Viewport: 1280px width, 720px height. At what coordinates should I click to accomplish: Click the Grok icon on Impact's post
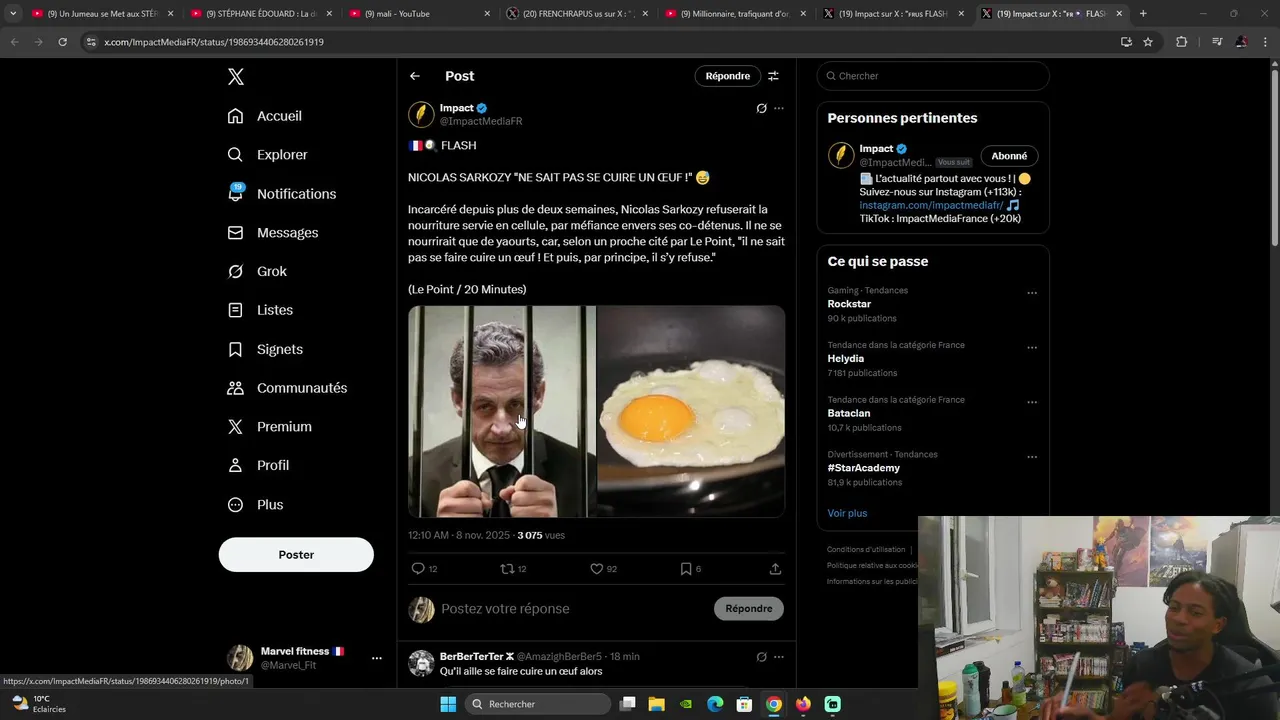761,108
